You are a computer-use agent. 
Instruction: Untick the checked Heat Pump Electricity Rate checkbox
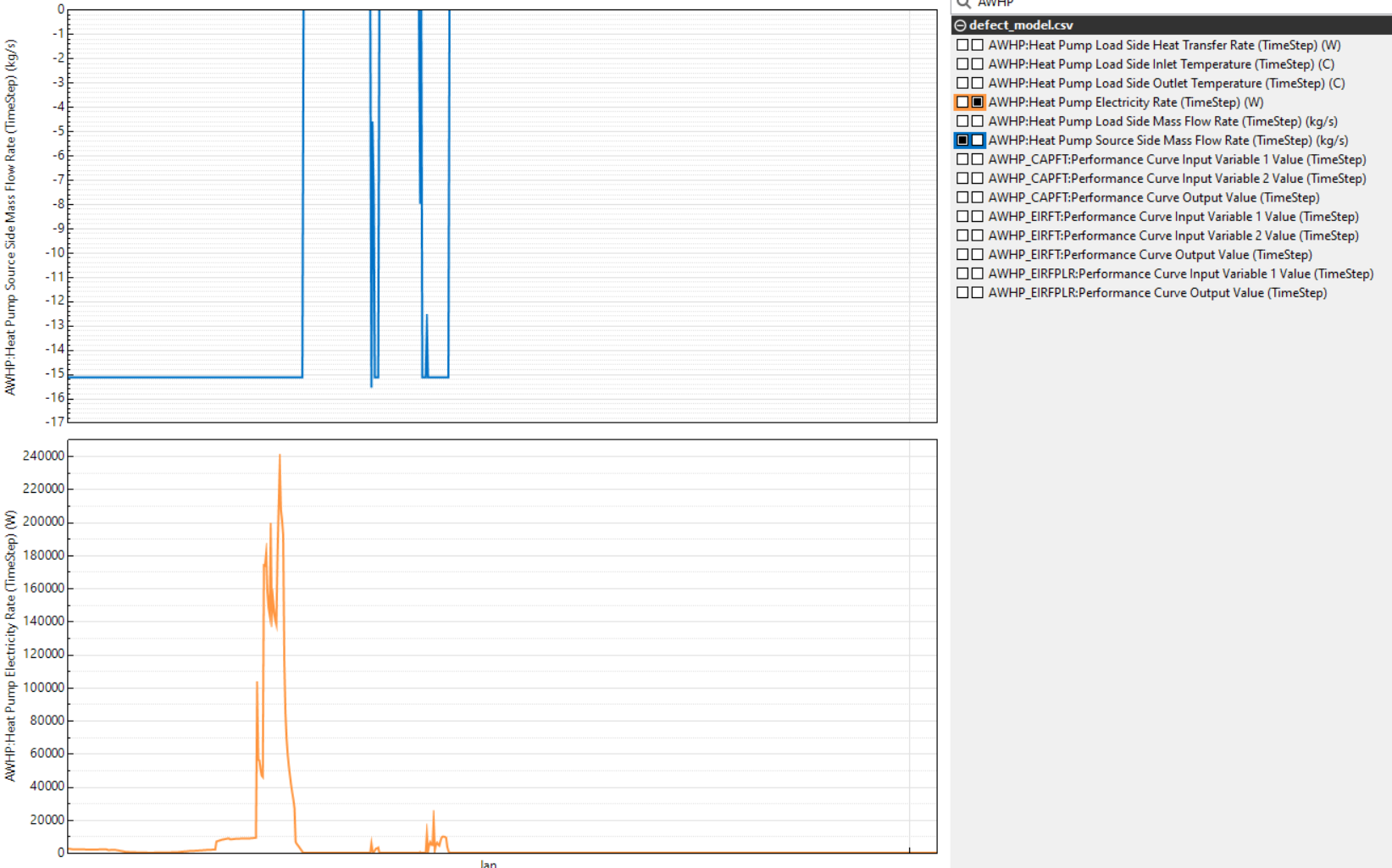tap(978, 102)
